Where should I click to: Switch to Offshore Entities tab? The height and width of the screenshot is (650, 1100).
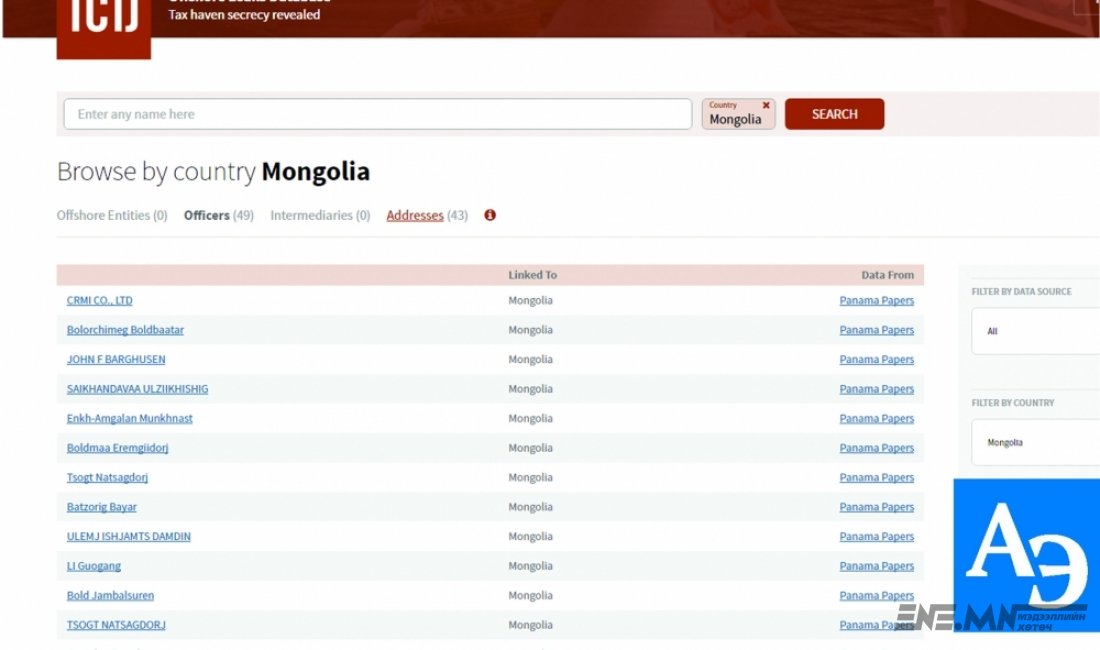tap(112, 215)
